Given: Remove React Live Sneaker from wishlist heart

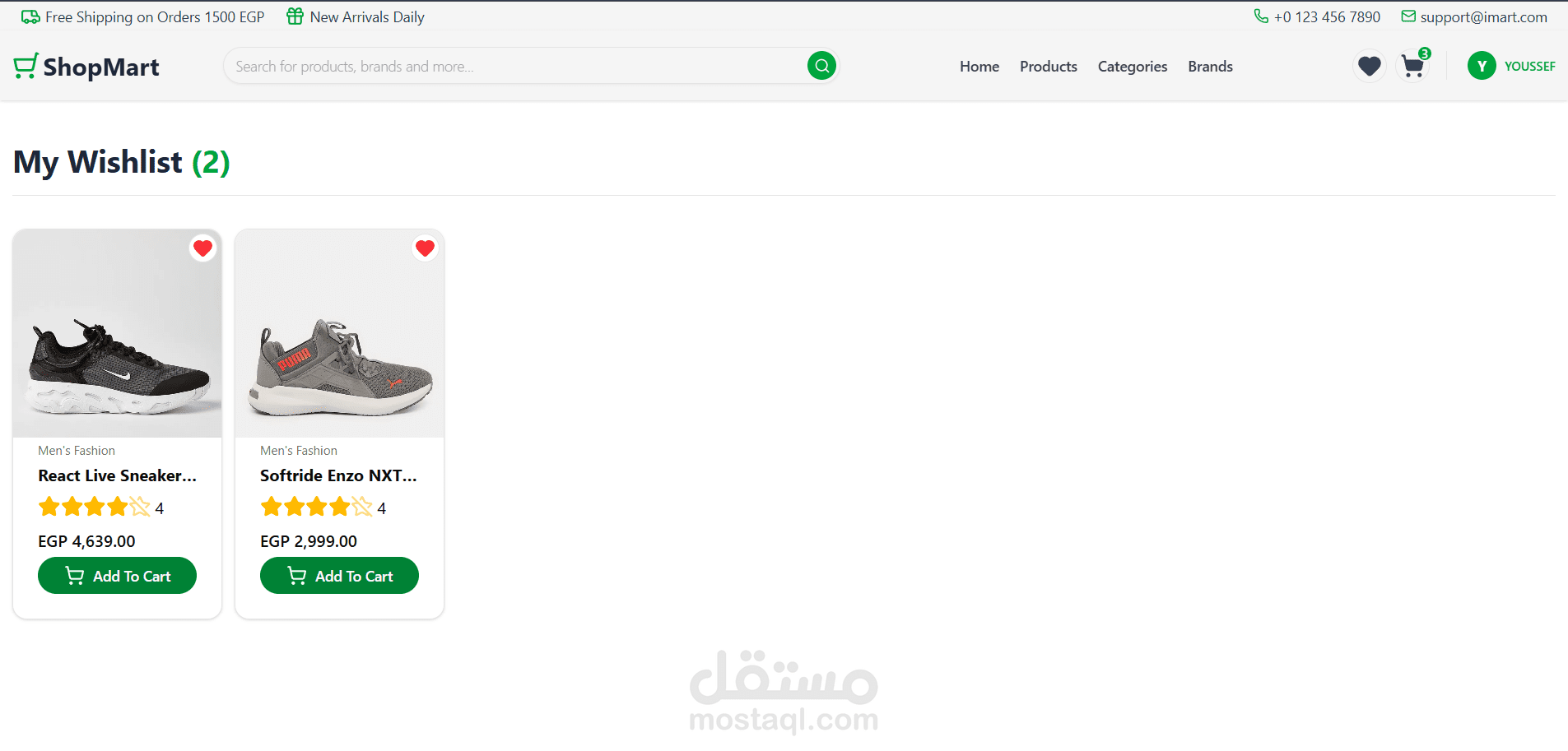Looking at the screenshot, I should coord(202,248).
